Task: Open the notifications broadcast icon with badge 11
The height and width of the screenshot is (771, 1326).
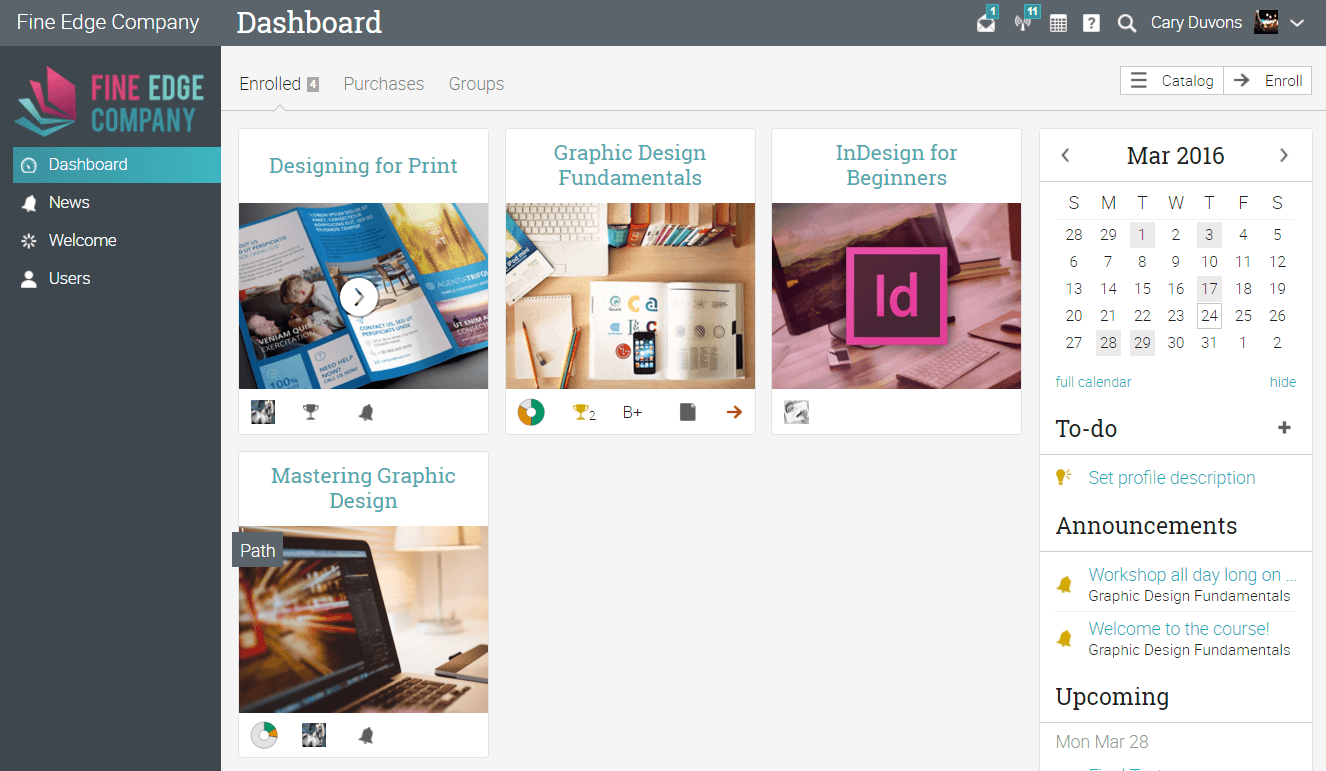Action: [x=1023, y=23]
